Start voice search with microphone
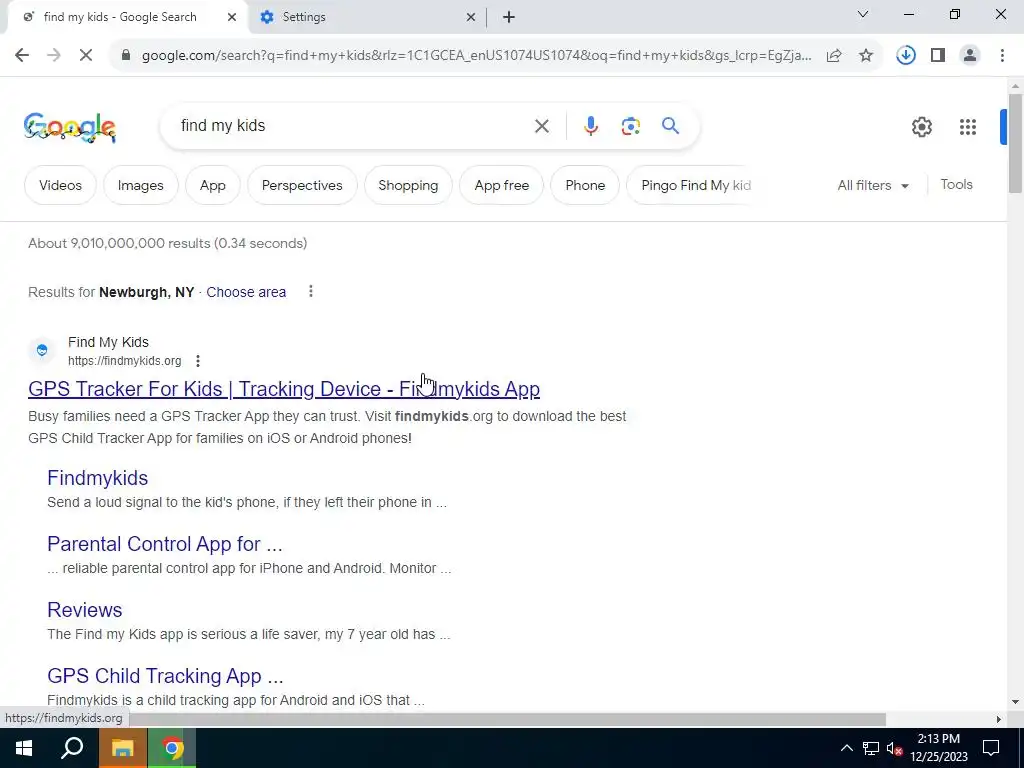Image resolution: width=1024 pixels, height=768 pixels. [x=591, y=126]
